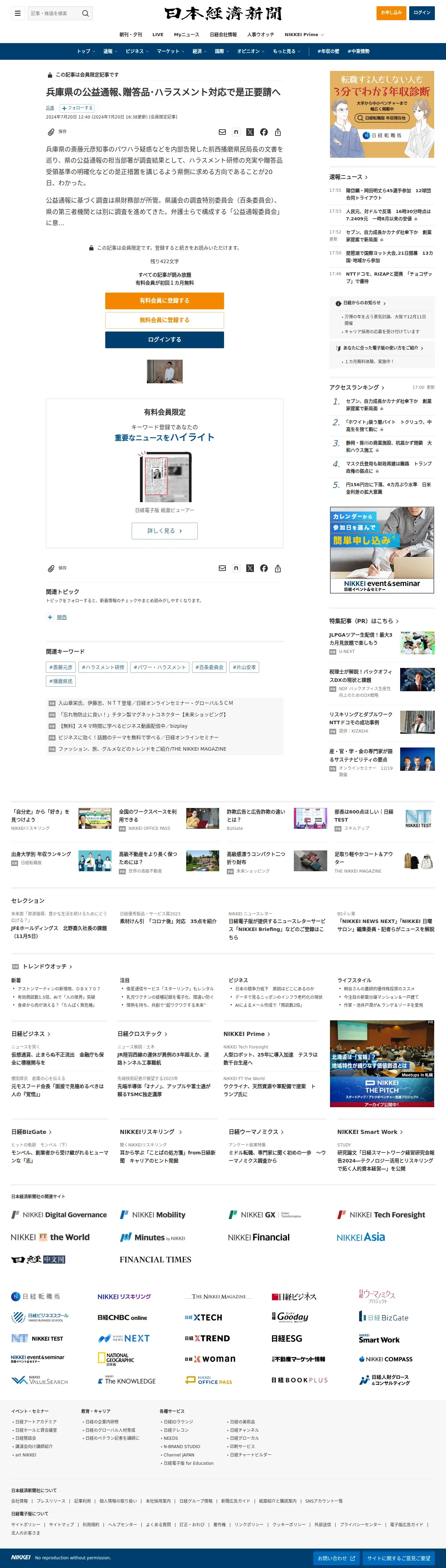Click the magnifier search icon
This screenshot has height=1568, width=446.
[86, 13]
